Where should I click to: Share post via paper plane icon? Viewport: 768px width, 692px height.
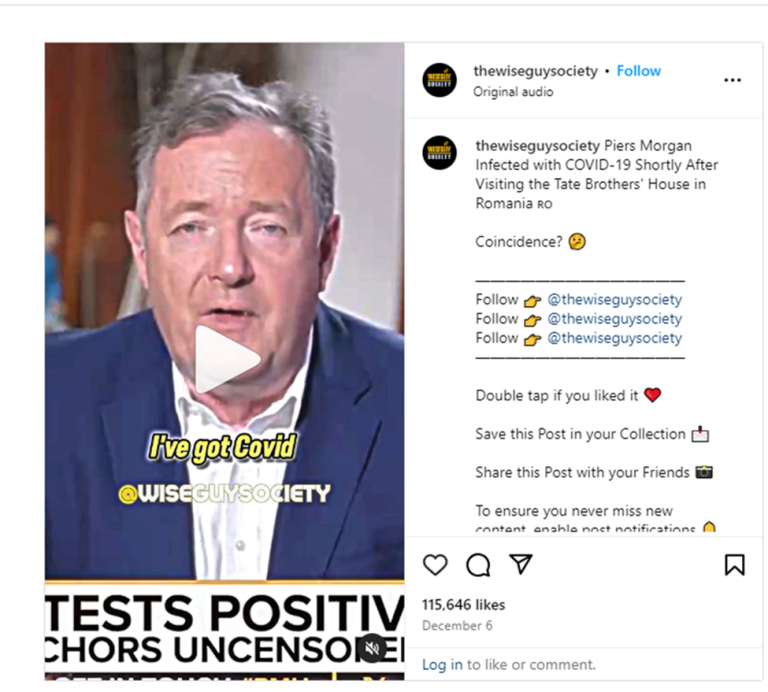[521, 564]
